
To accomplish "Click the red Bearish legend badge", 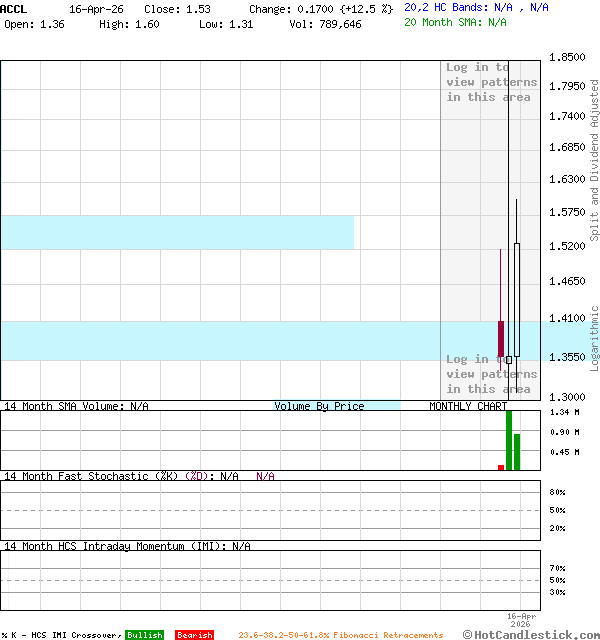I will tap(194, 635).
